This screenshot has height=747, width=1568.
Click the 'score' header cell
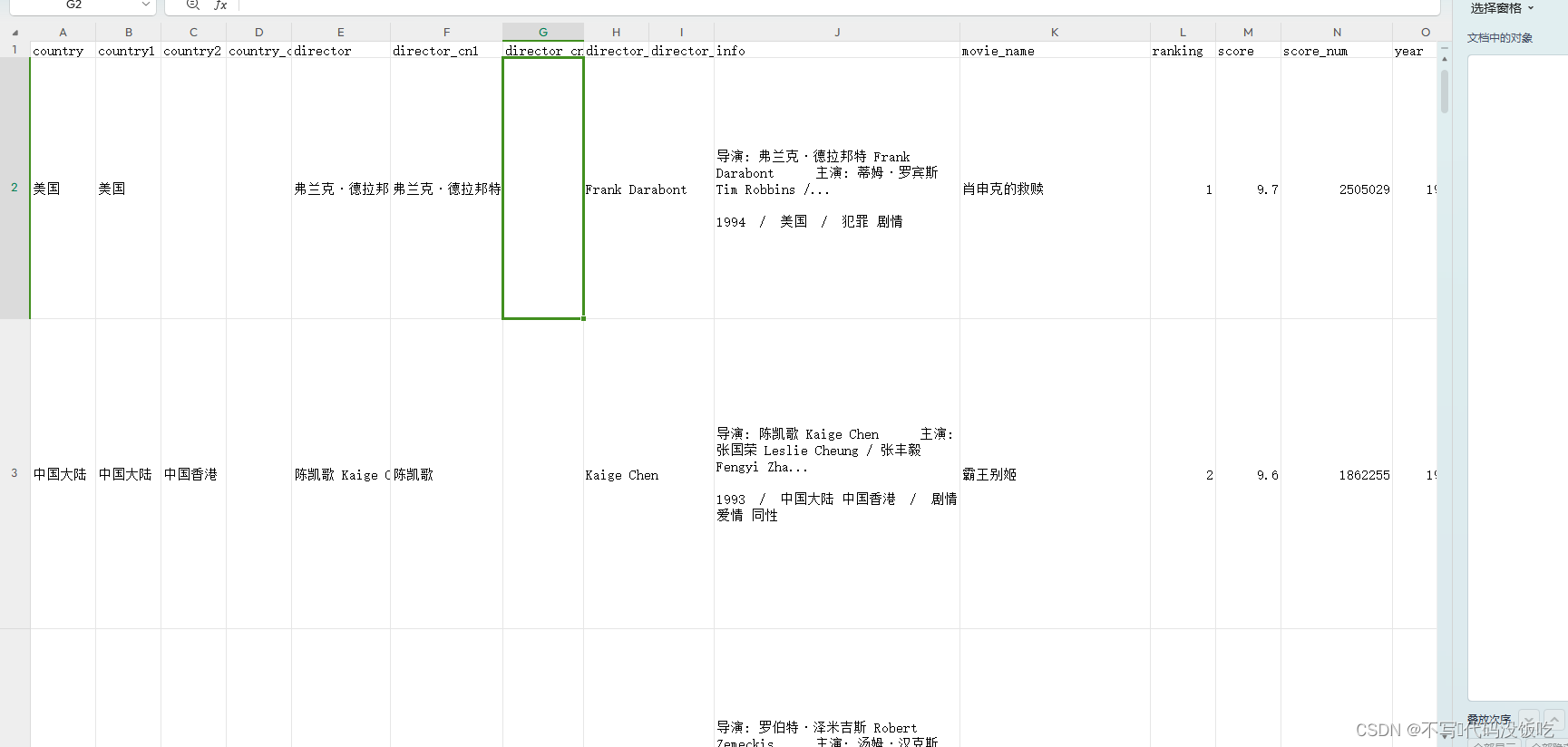1248,51
